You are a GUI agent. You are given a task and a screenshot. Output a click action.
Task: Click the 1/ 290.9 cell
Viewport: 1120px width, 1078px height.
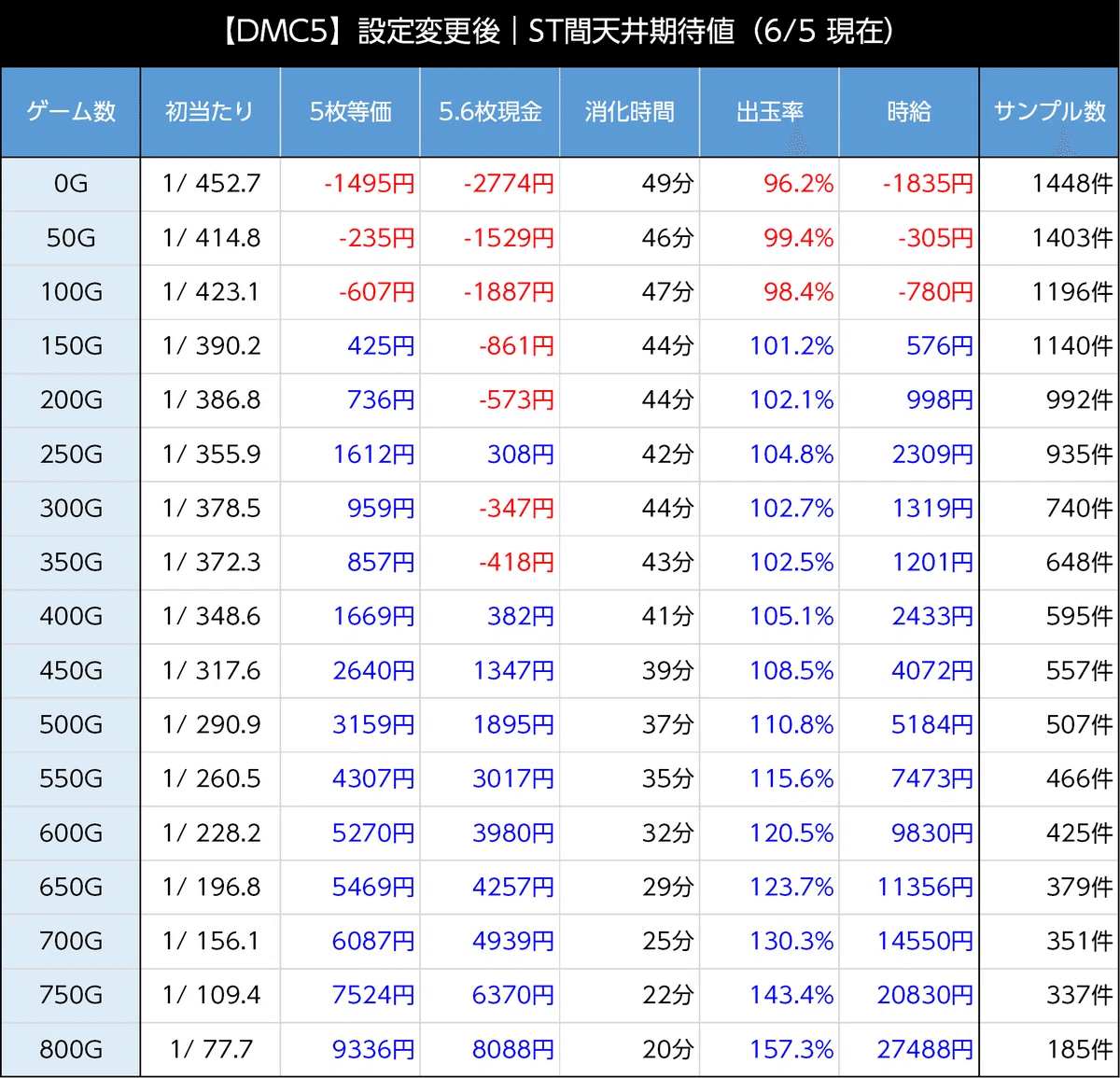tap(211, 725)
